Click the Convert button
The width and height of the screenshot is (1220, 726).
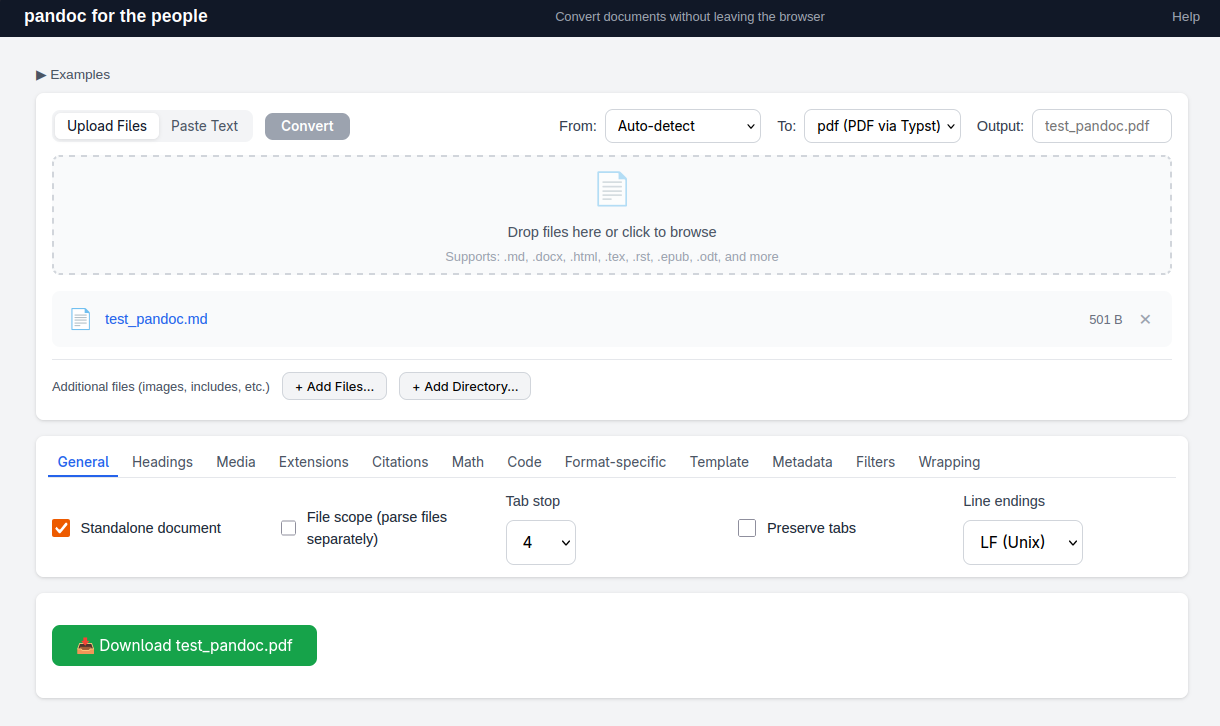tap(307, 126)
